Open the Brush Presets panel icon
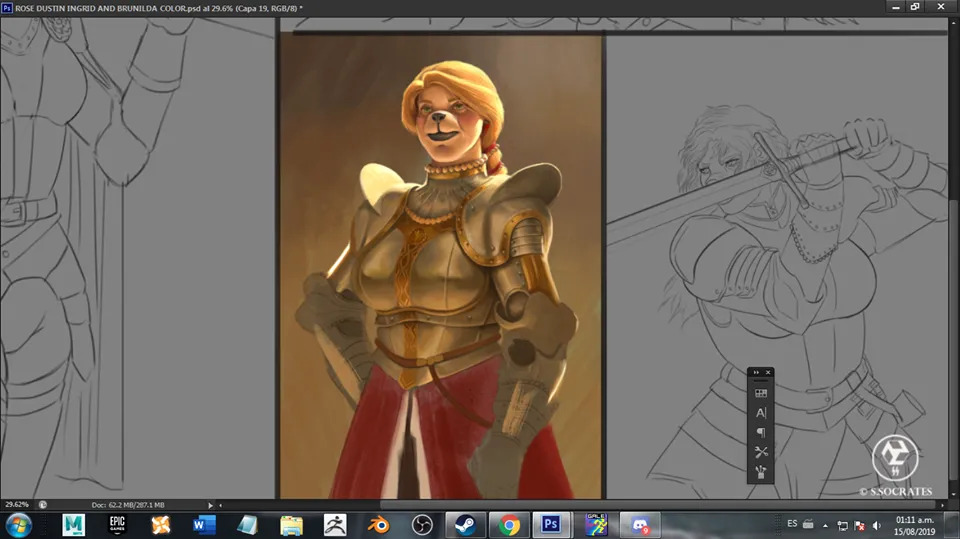The image size is (960, 539). click(x=760, y=472)
